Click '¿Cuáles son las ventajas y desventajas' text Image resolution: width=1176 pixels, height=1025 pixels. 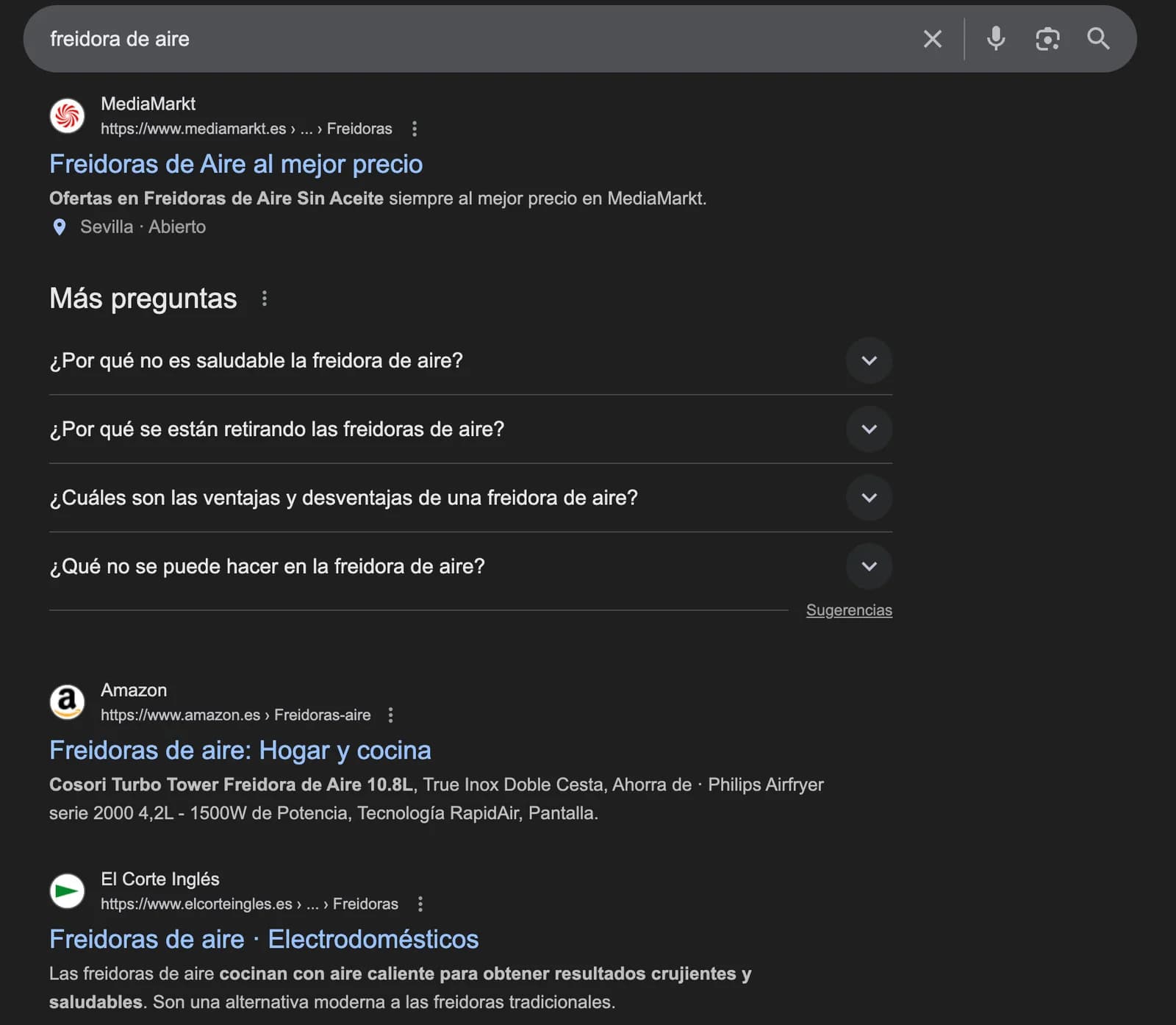pos(343,498)
